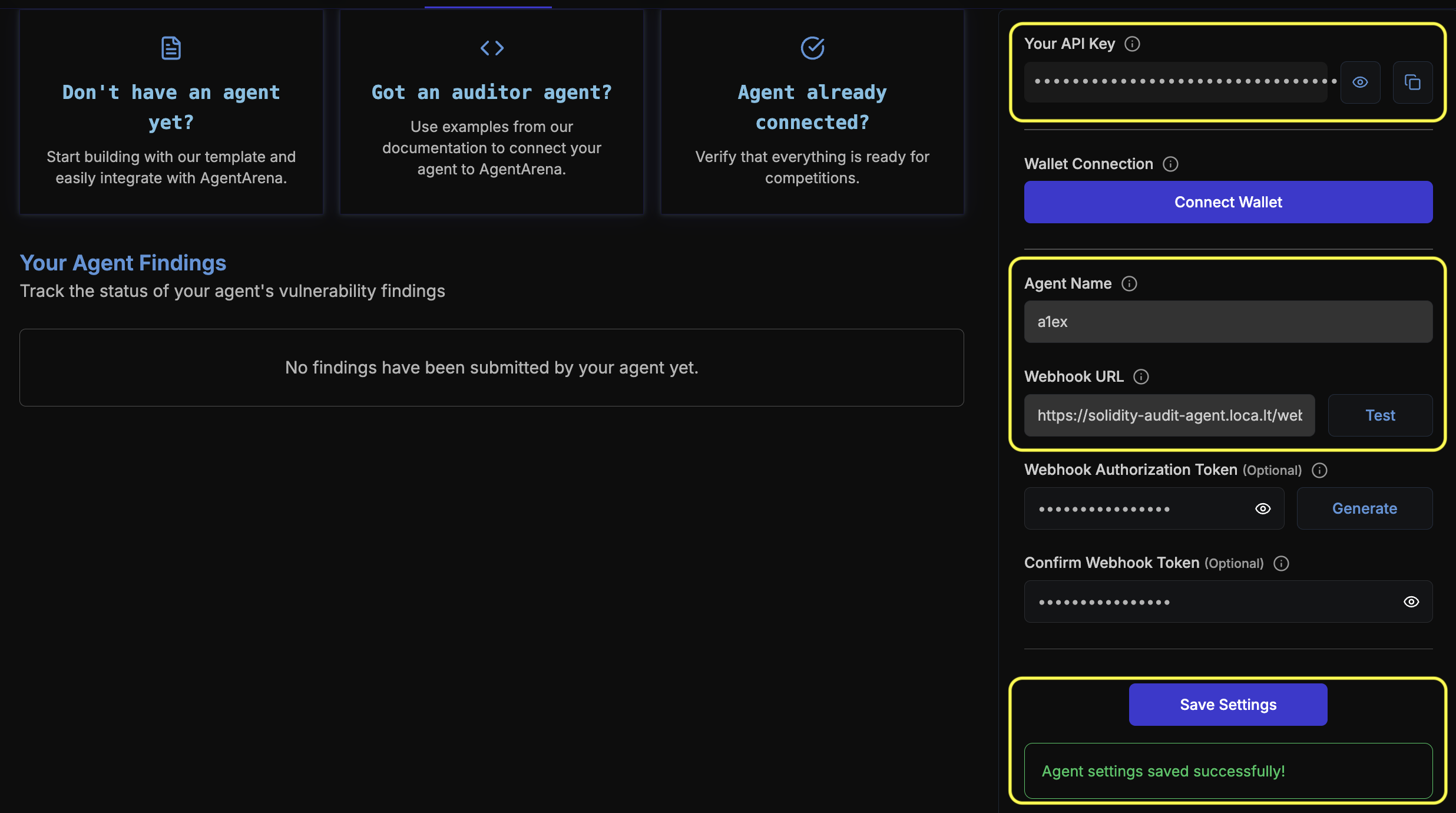Click info icon next to Agent Name
1456x813 pixels.
[x=1129, y=284]
